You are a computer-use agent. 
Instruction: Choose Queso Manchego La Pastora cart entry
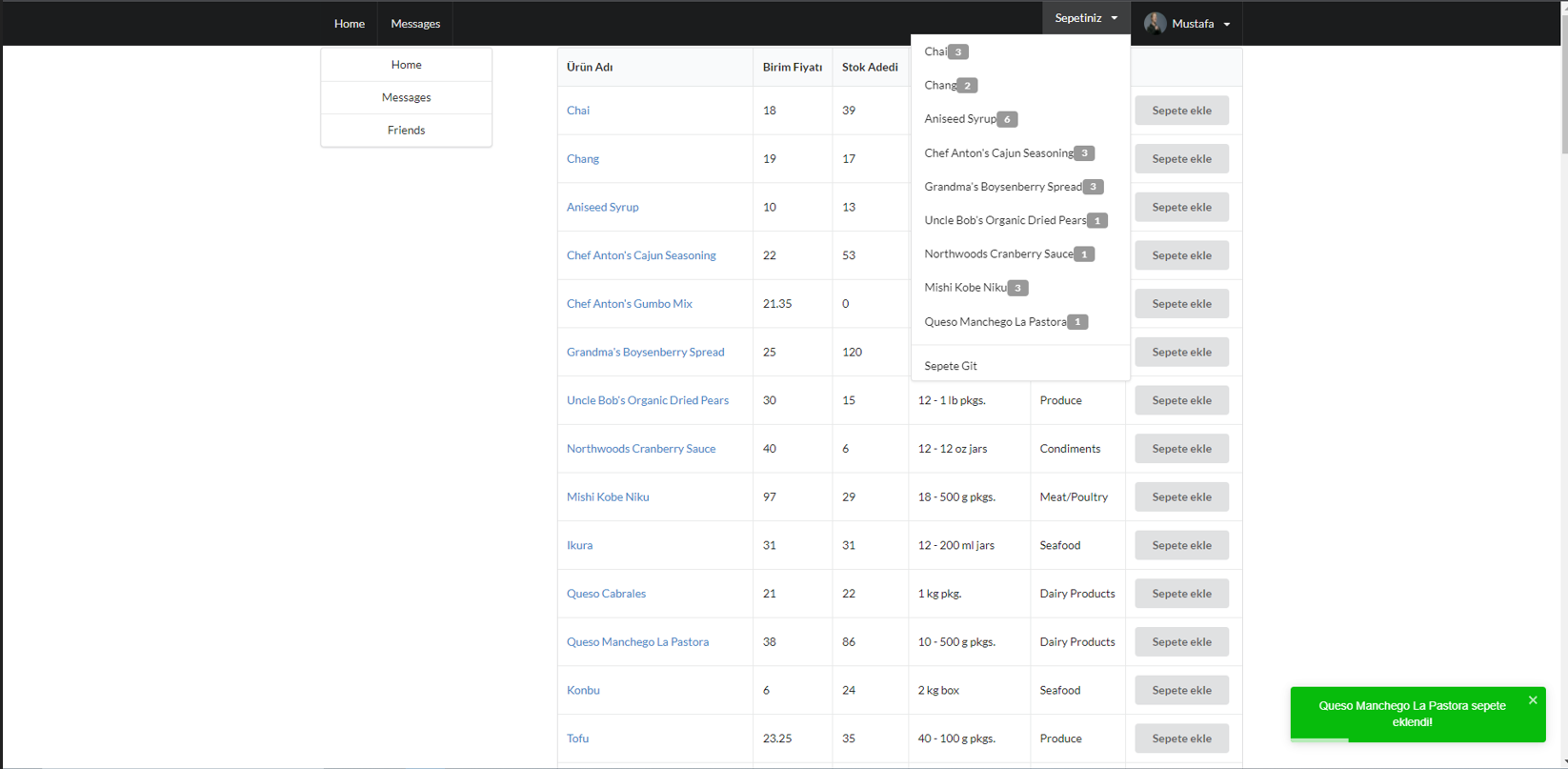[x=1020, y=321]
